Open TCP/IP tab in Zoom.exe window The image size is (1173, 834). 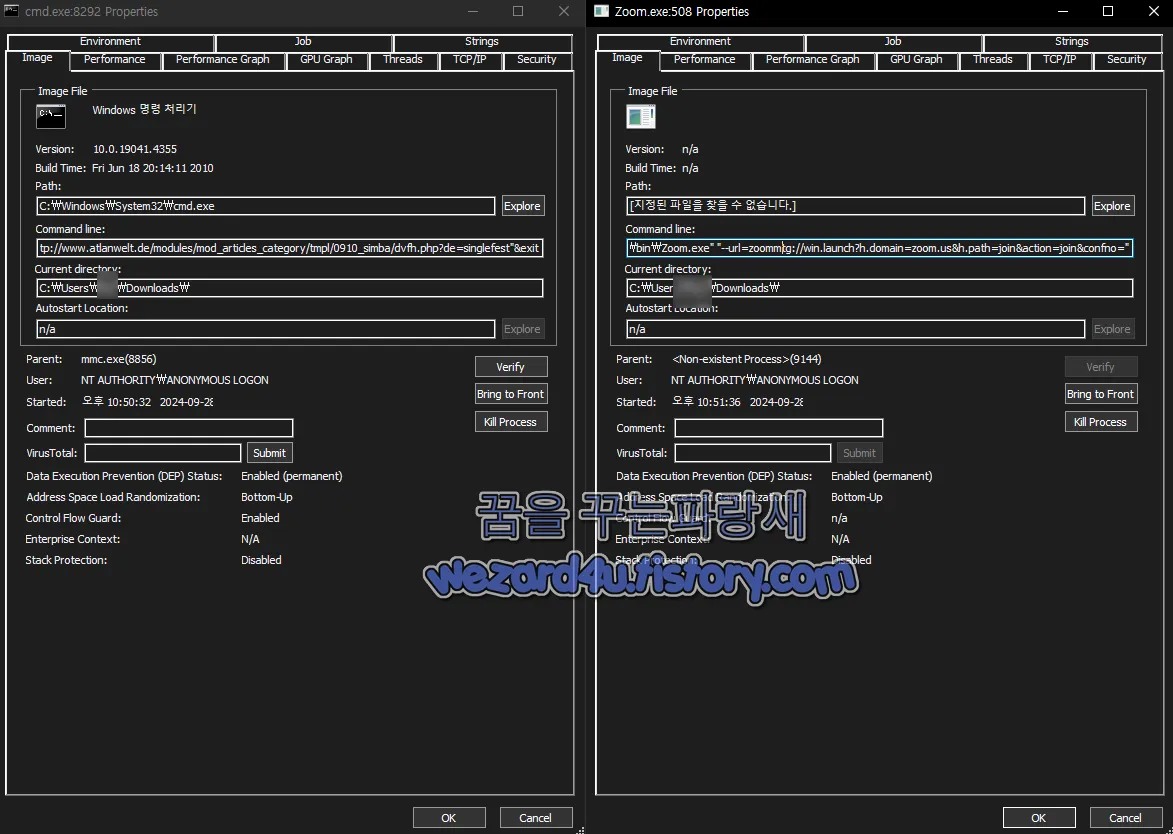[1059, 60]
